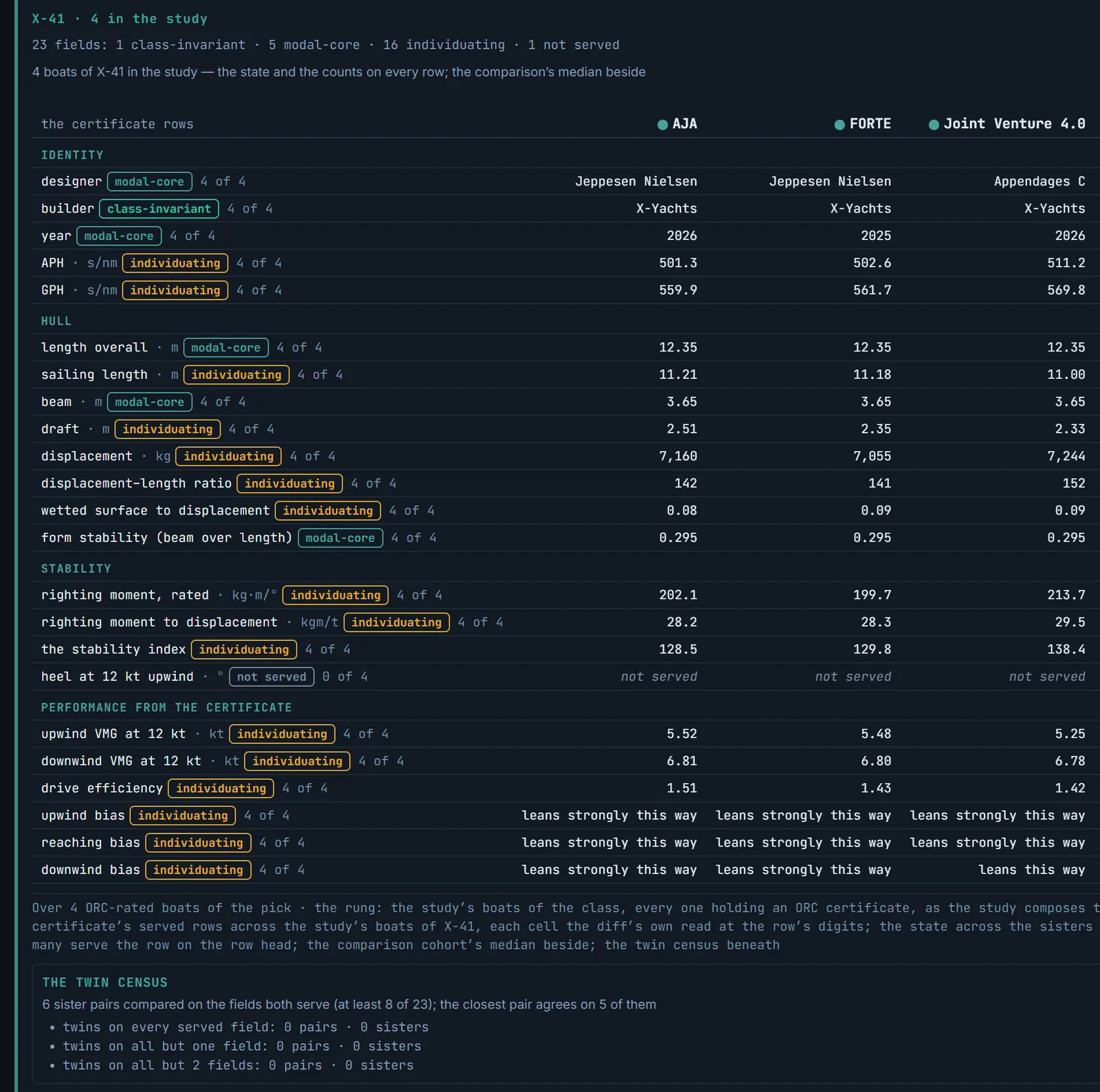Click displacement value 7,244
This screenshot has height=1092, width=1100.
[x=1066, y=456]
